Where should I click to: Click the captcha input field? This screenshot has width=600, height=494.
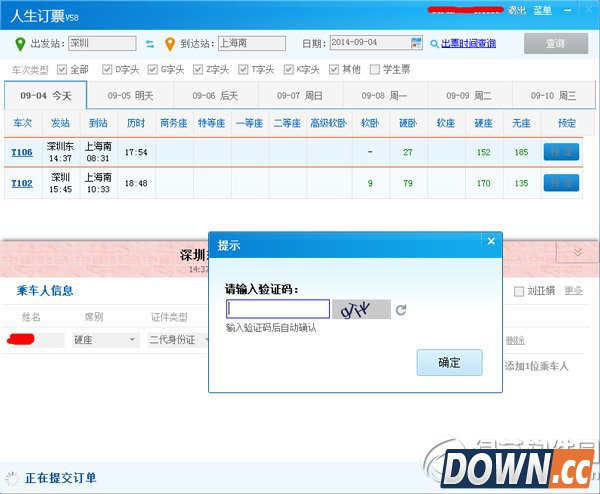coord(277,309)
